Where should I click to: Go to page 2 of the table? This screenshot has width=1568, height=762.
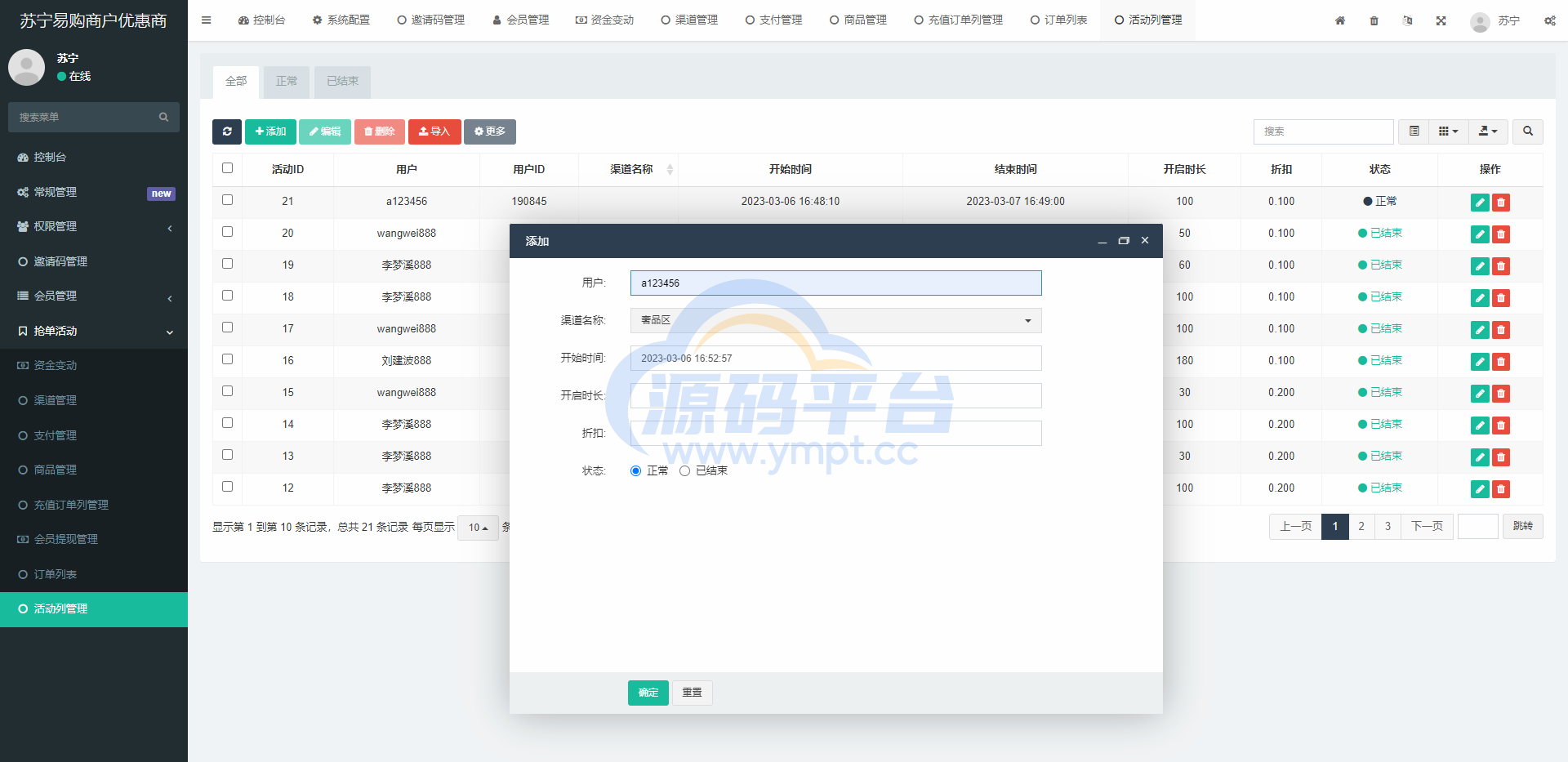(1361, 527)
